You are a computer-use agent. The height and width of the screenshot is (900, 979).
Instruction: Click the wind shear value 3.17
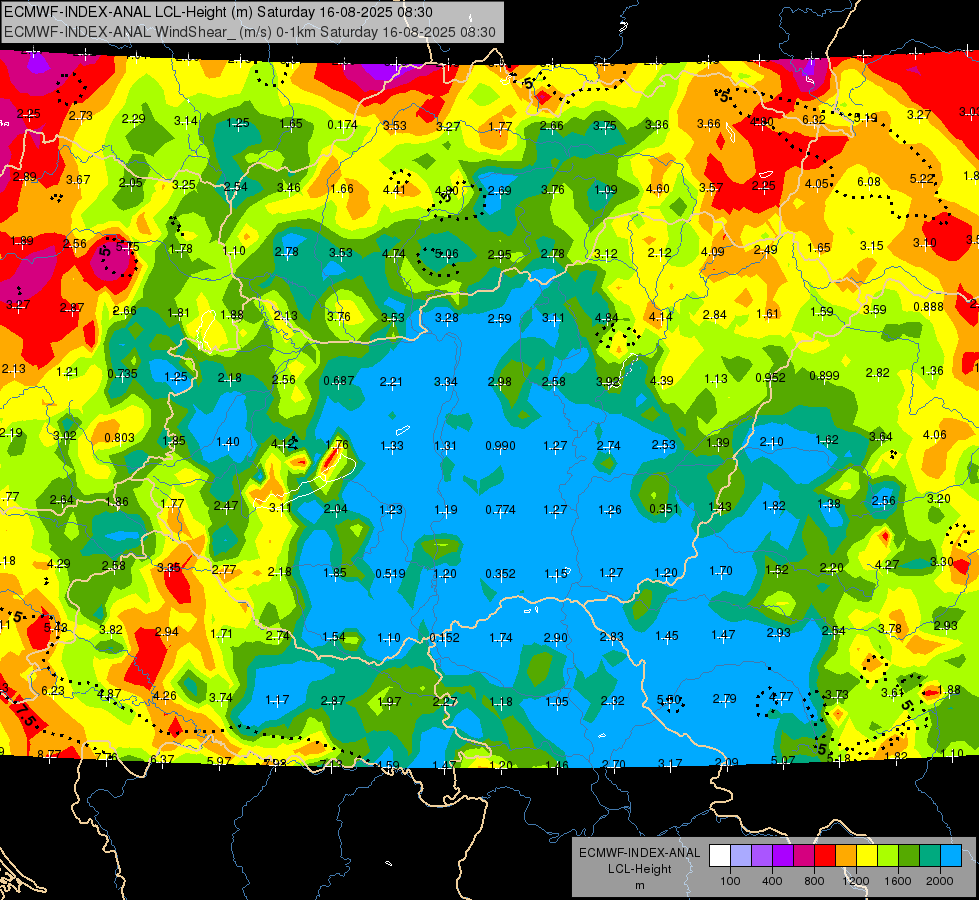click(x=670, y=763)
